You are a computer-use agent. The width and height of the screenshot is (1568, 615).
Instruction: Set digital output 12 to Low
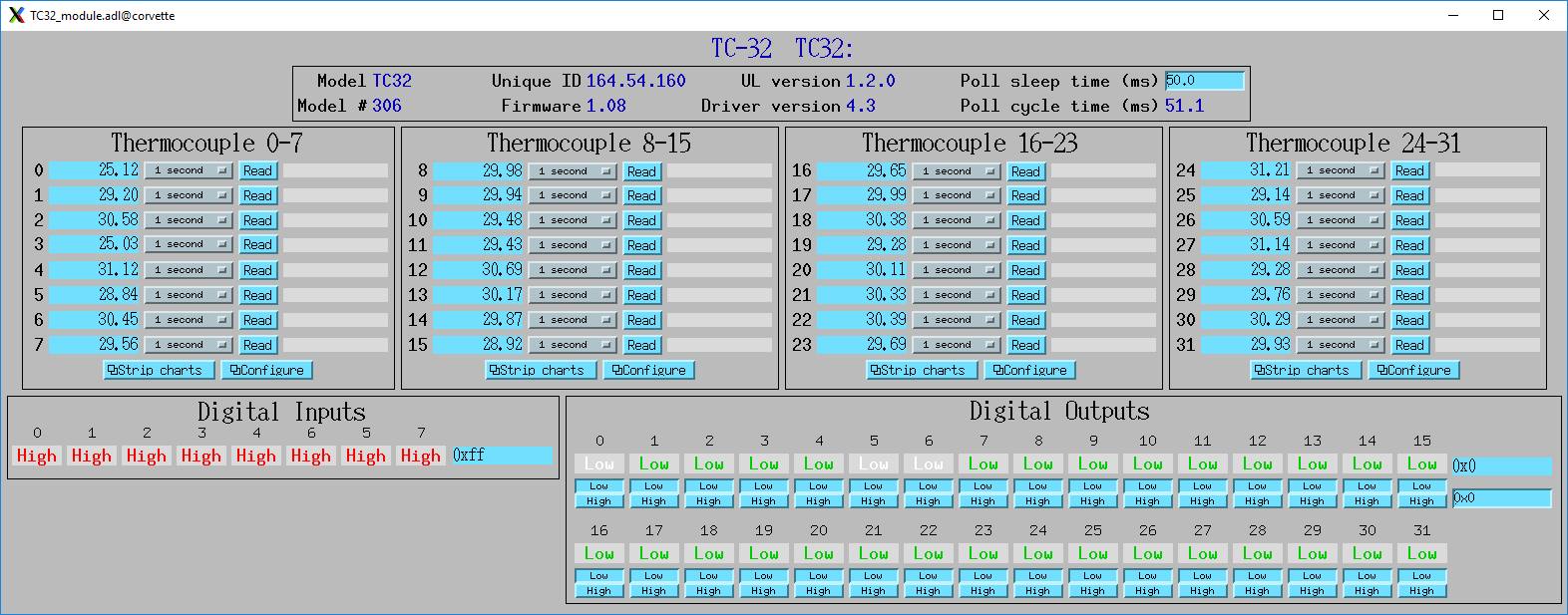tap(1258, 486)
